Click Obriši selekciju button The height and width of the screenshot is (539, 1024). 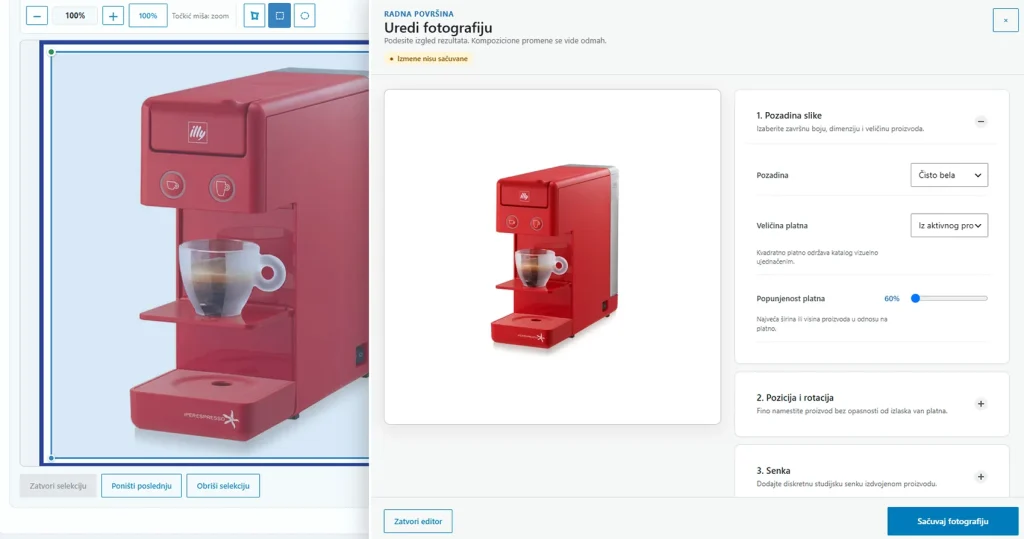(x=223, y=485)
